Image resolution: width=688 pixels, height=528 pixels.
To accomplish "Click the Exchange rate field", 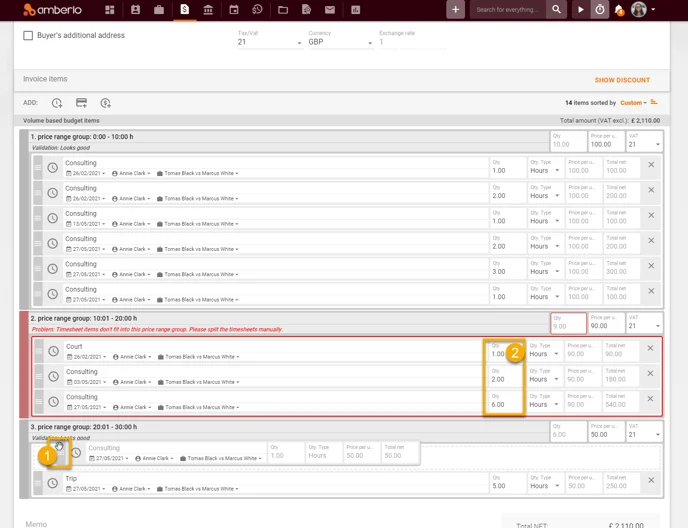I will pos(412,42).
